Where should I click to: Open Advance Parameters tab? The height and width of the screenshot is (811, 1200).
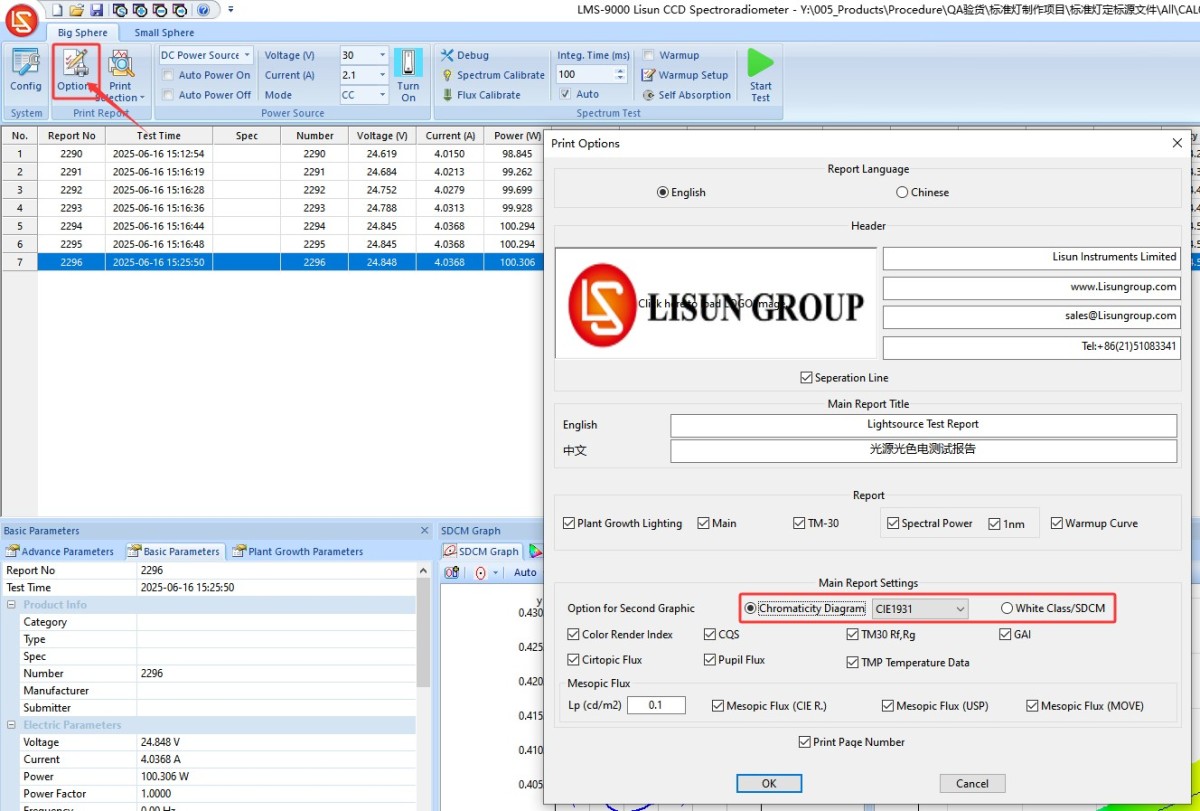pos(60,551)
